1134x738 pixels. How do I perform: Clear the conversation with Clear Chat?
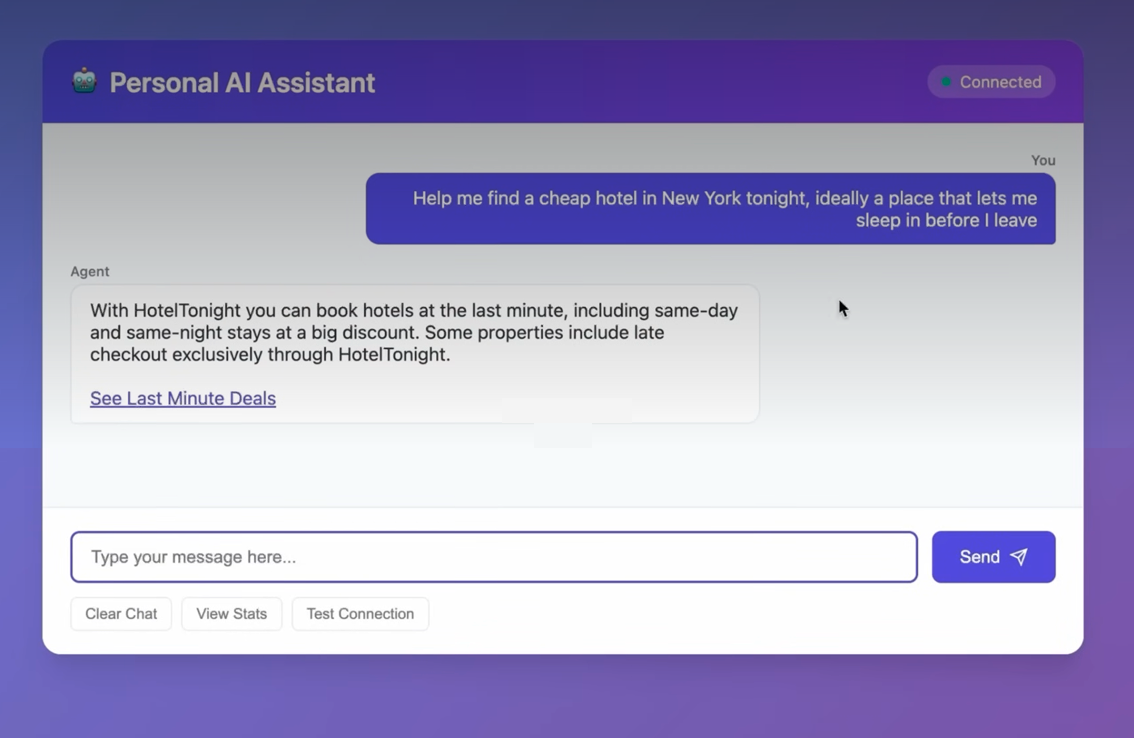pos(121,614)
